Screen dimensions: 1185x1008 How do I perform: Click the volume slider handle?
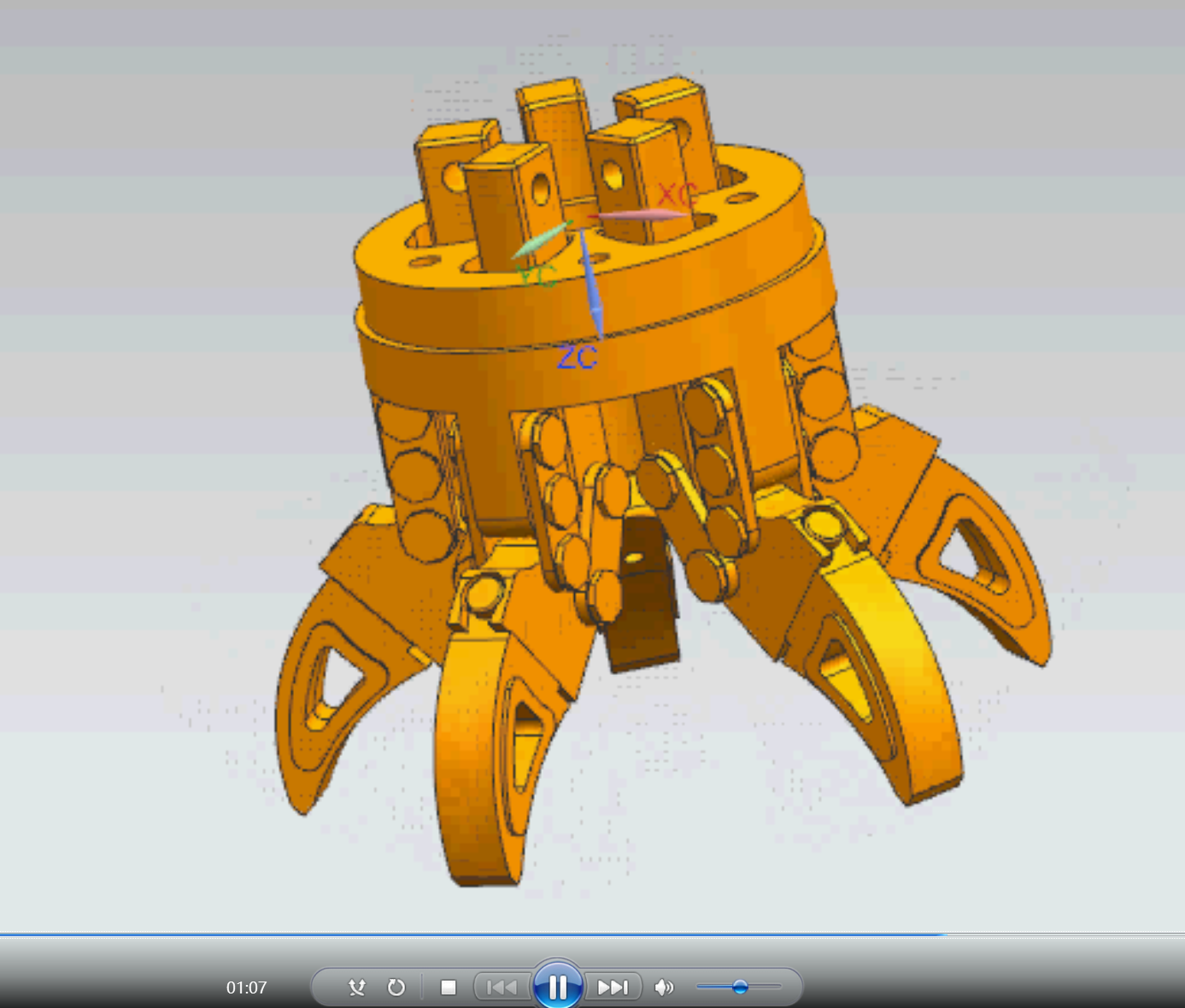click(740, 987)
